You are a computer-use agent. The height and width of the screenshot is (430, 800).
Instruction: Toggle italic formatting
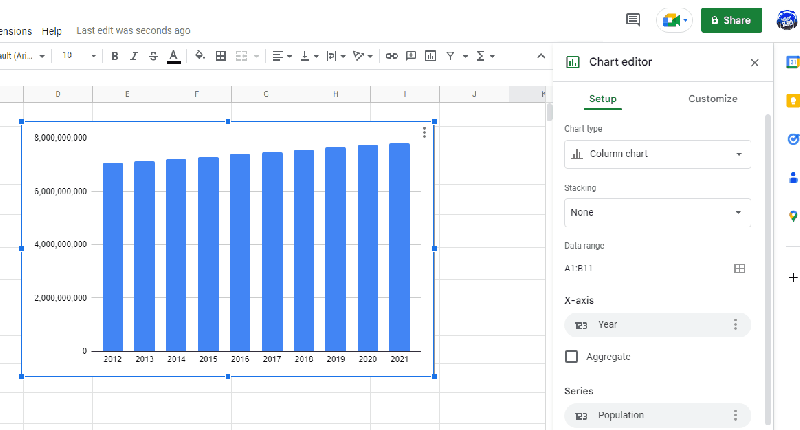click(134, 56)
